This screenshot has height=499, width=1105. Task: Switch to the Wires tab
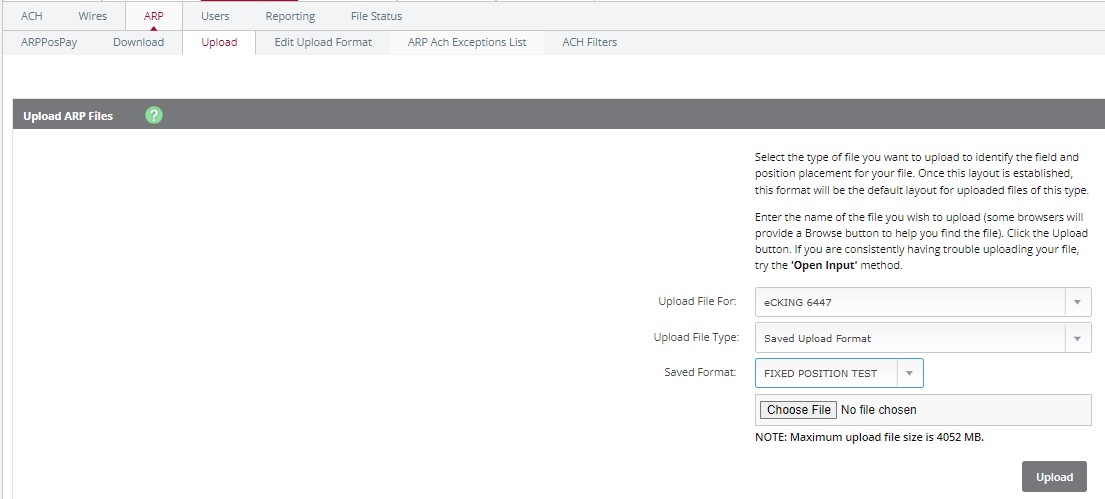(92, 16)
